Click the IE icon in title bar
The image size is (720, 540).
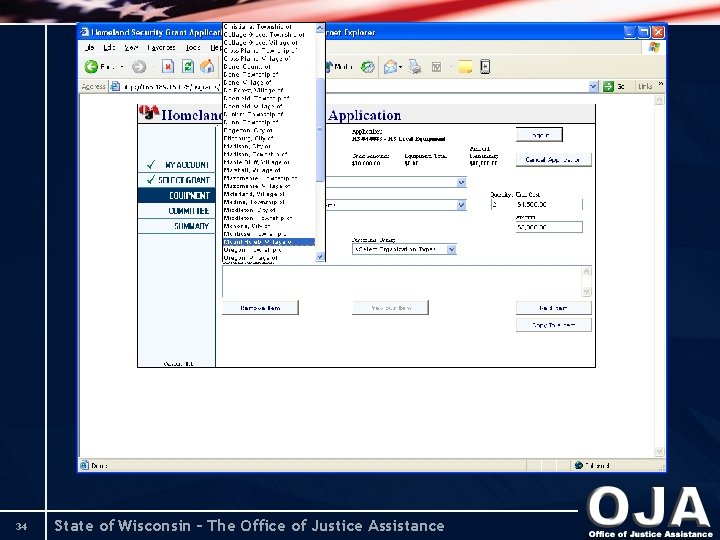click(x=84, y=32)
